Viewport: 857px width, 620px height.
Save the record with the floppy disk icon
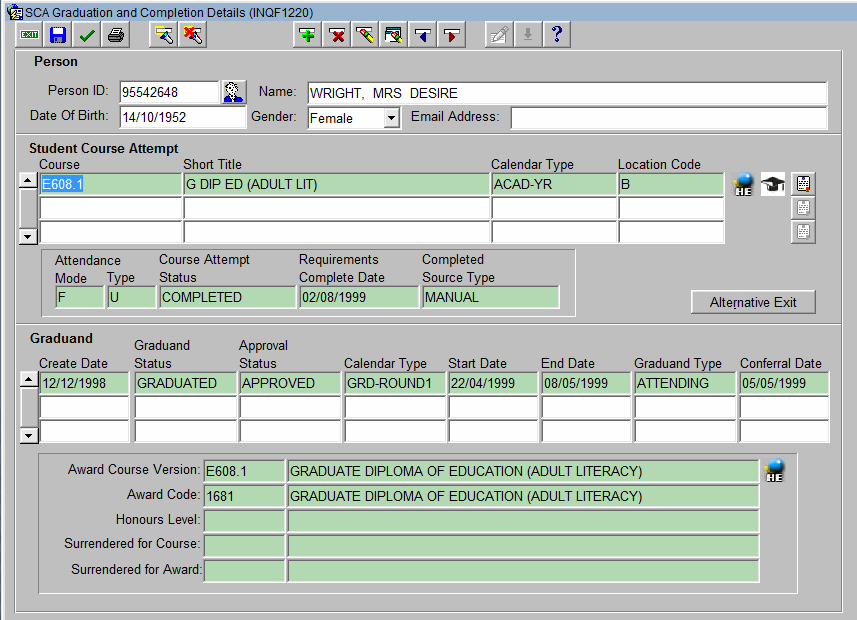[x=58, y=35]
